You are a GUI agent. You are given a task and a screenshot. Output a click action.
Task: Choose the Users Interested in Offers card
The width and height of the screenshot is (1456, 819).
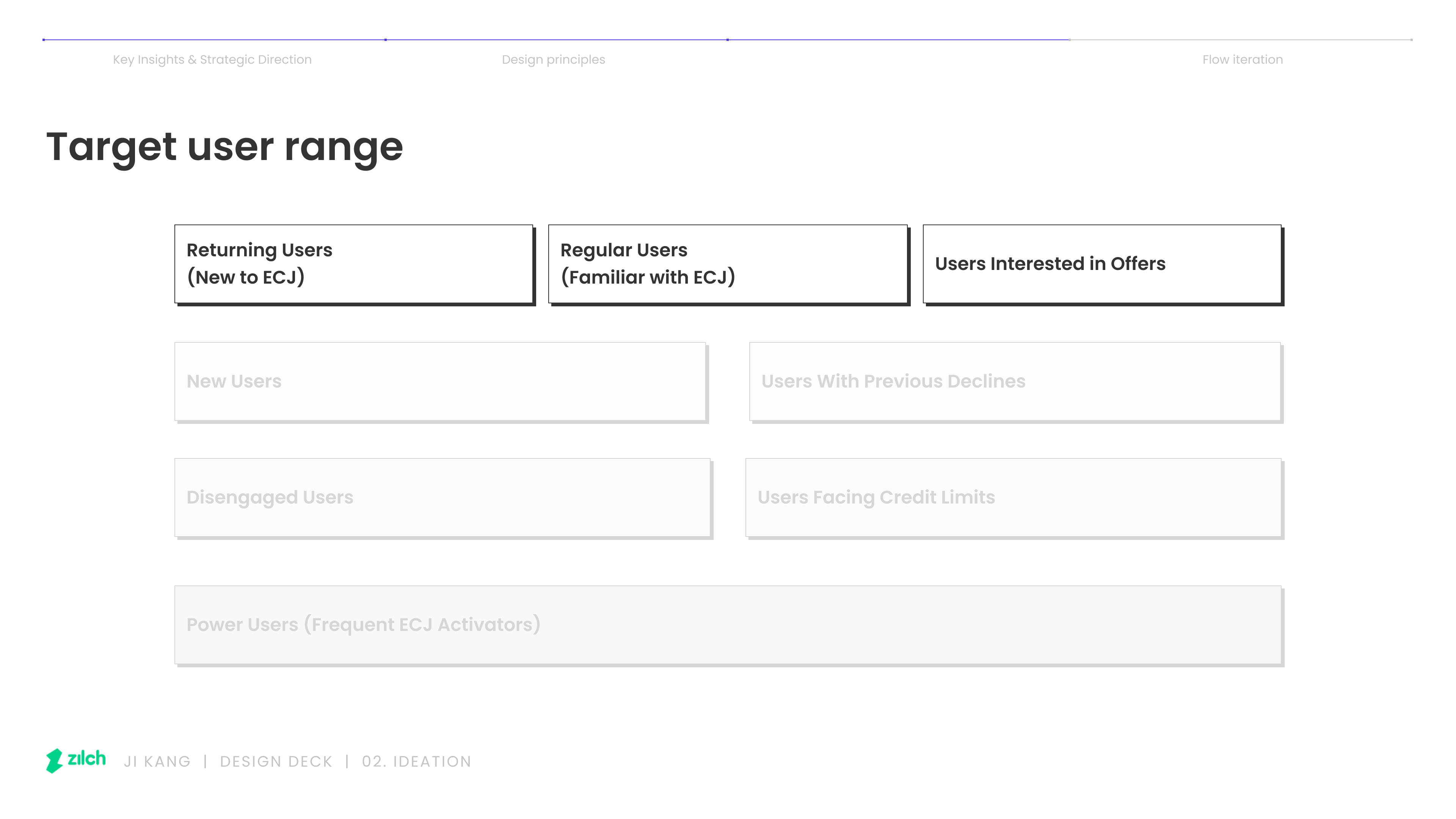click(x=1103, y=265)
